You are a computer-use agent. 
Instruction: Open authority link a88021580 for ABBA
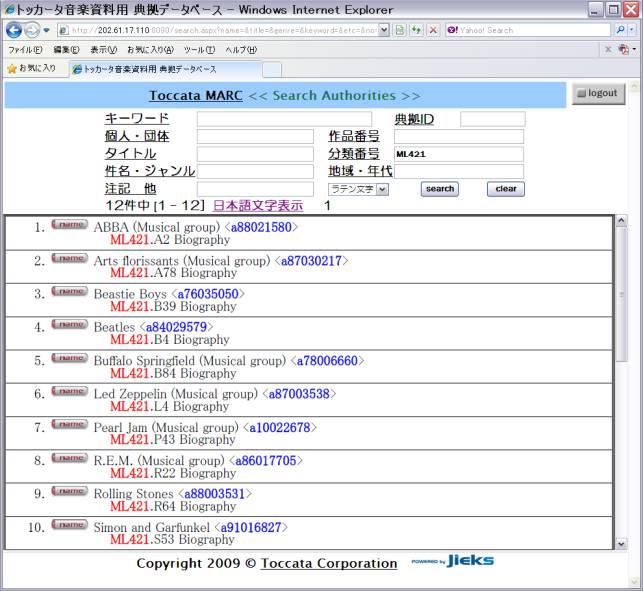261,227
